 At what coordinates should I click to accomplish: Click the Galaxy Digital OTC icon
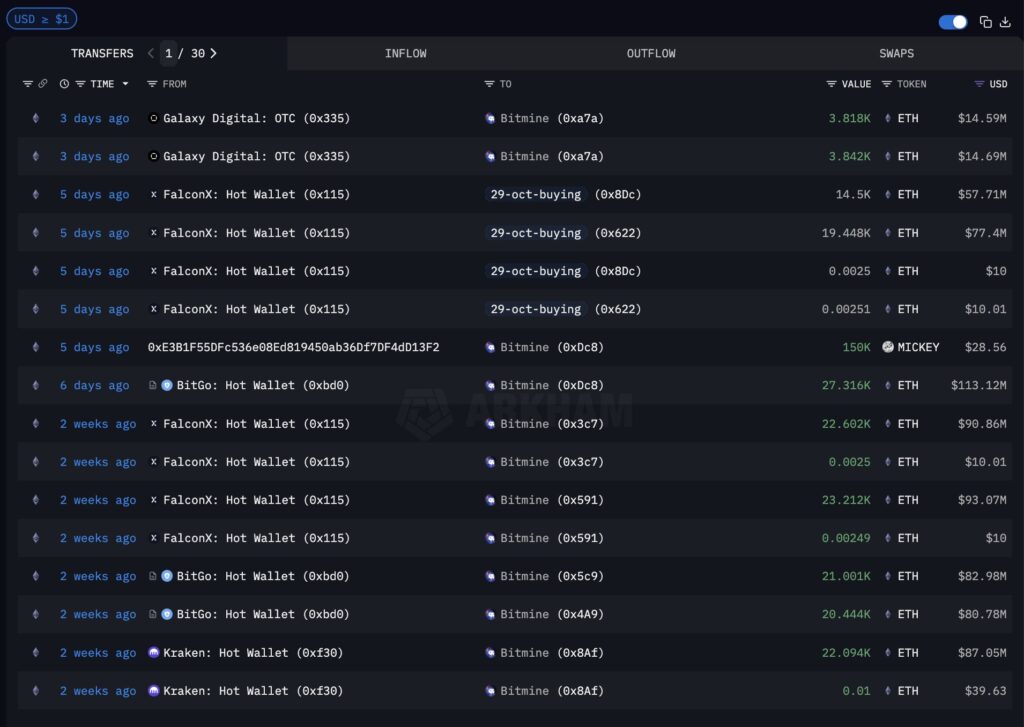pos(152,118)
